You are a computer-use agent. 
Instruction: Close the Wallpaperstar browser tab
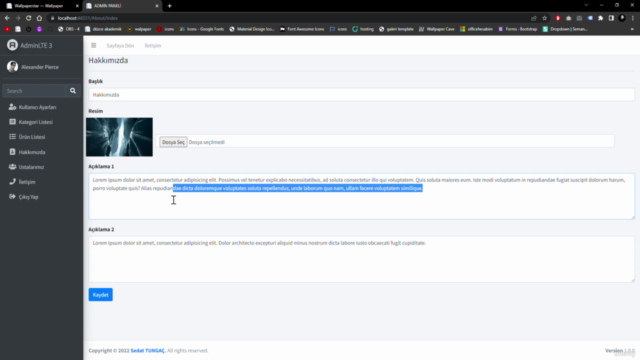point(77,6)
